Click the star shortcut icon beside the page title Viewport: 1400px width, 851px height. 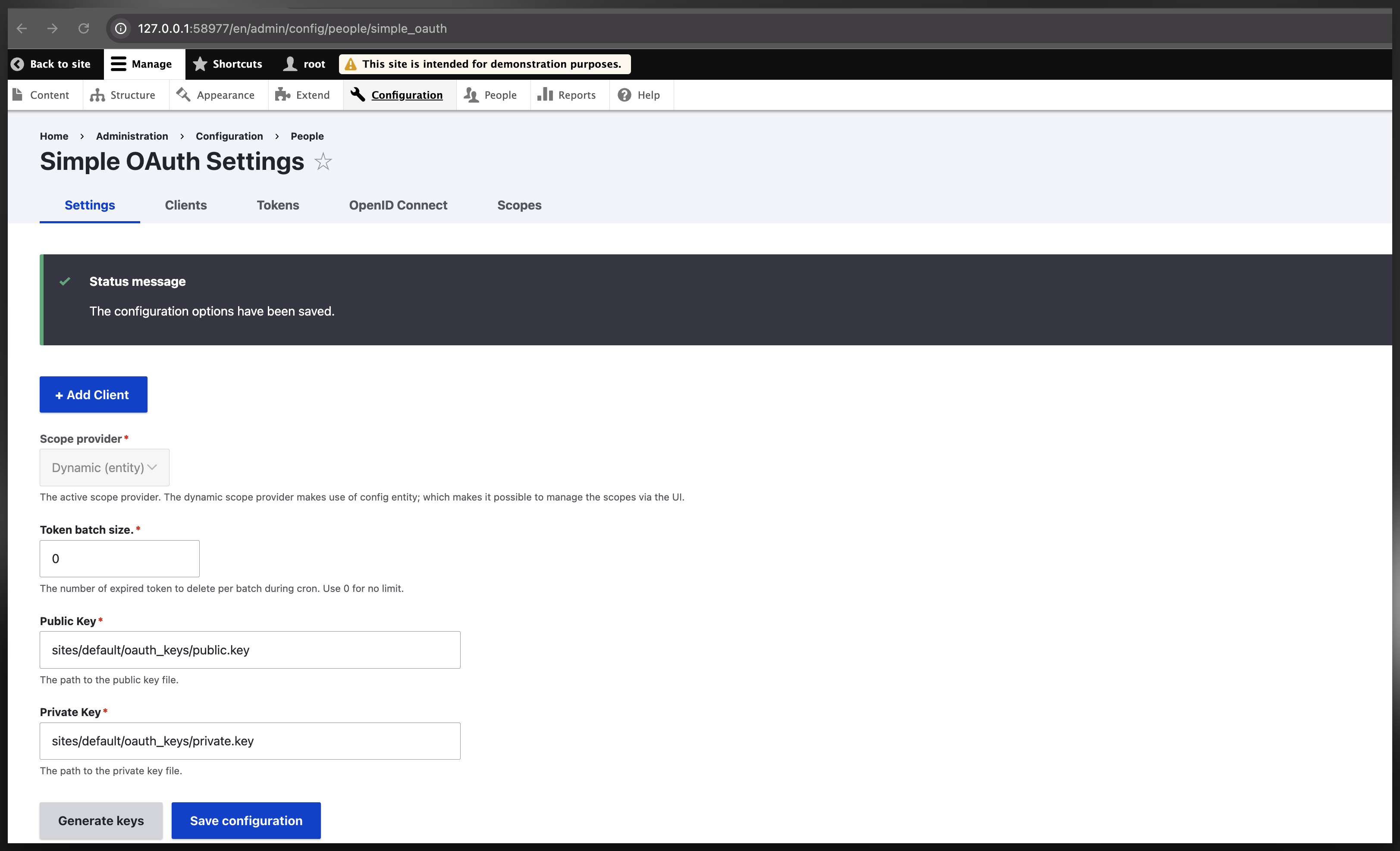pos(323,162)
